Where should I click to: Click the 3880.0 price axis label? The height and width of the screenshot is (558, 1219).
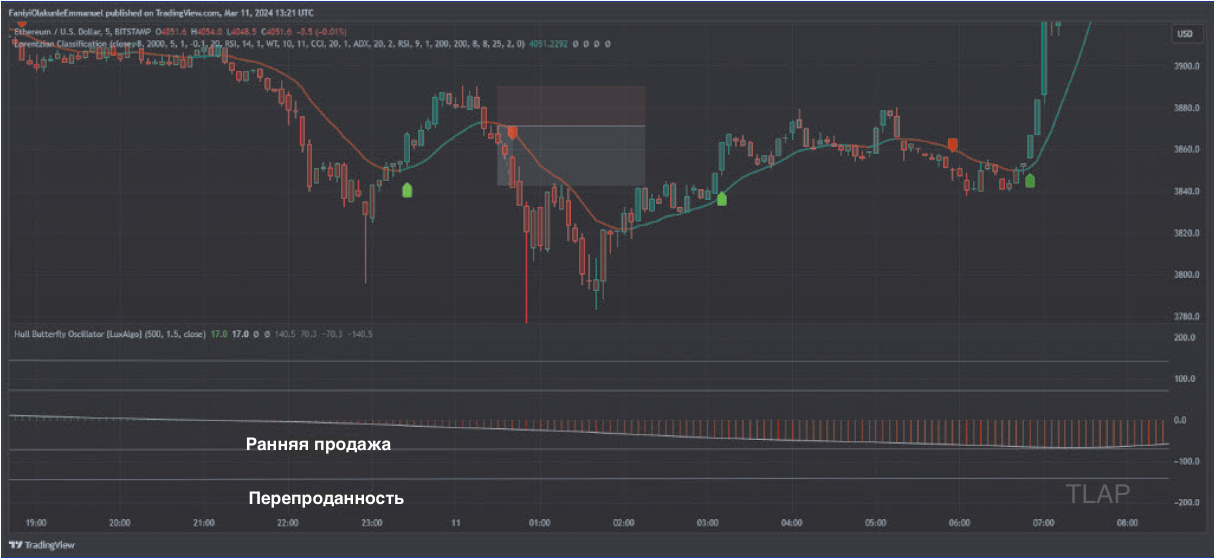[1186, 108]
